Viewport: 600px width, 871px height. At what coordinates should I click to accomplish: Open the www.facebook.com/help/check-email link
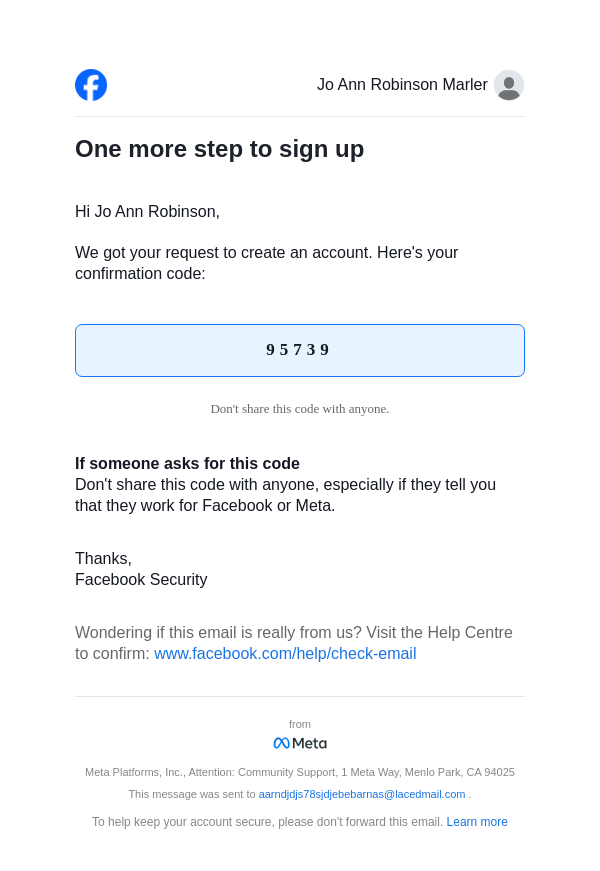[x=285, y=654]
